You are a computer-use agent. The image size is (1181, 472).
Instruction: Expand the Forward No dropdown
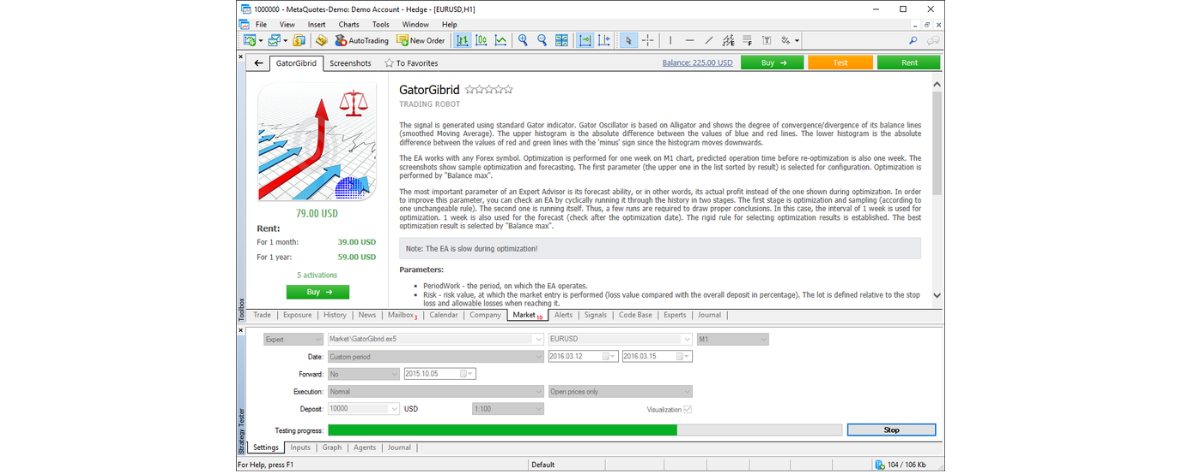click(363, 373)
